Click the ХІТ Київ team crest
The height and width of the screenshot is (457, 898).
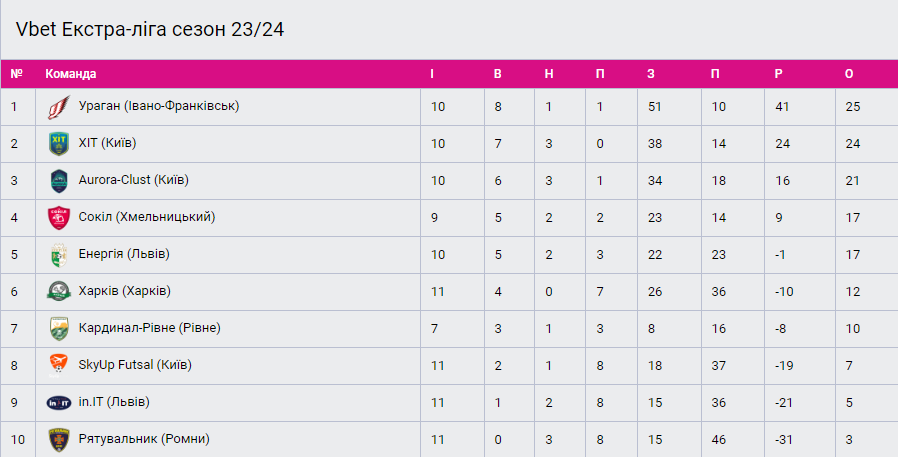click(x=59, y=143)
